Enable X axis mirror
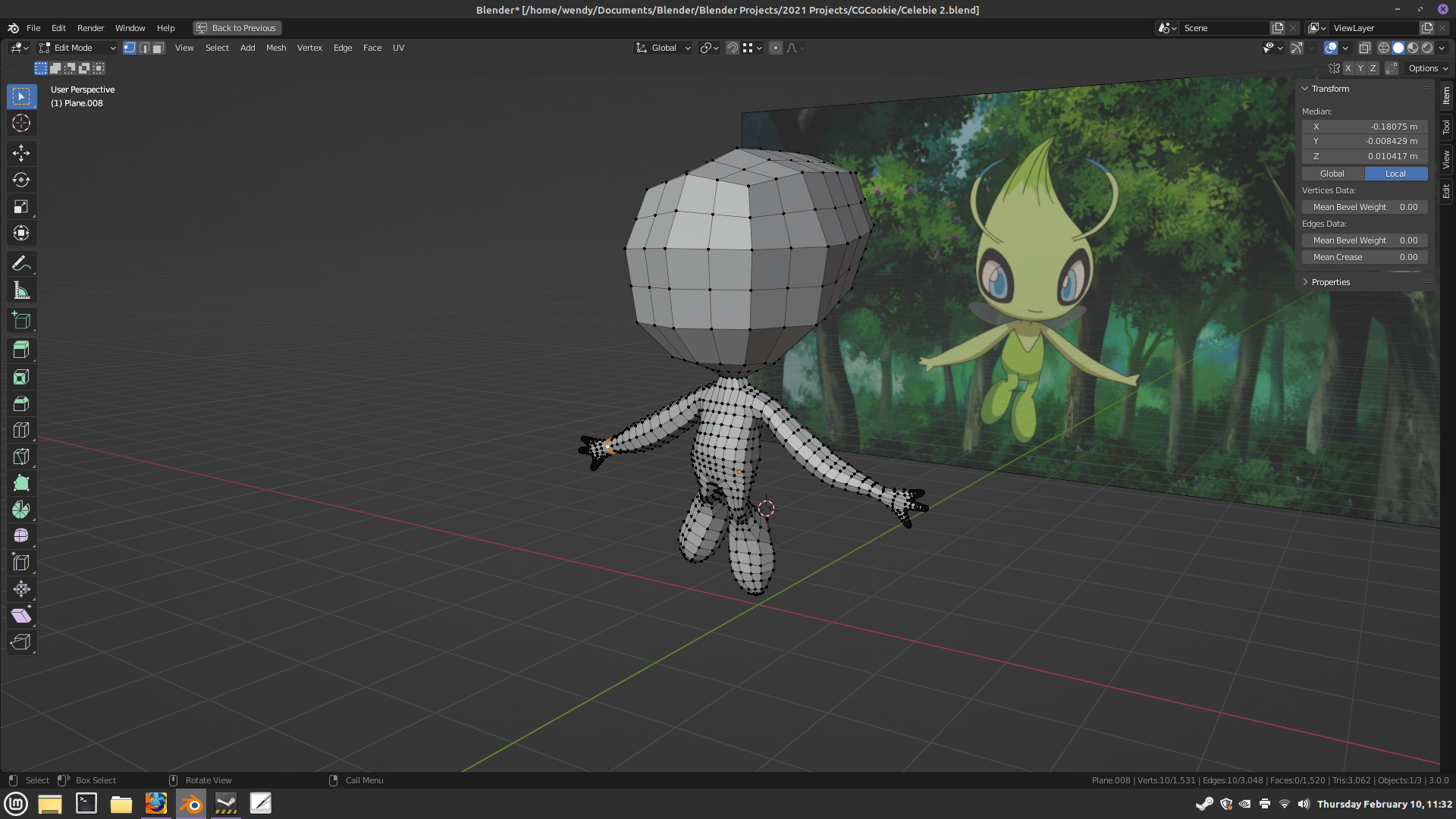The image size is (1456, 819). (x=1348, y=68)
